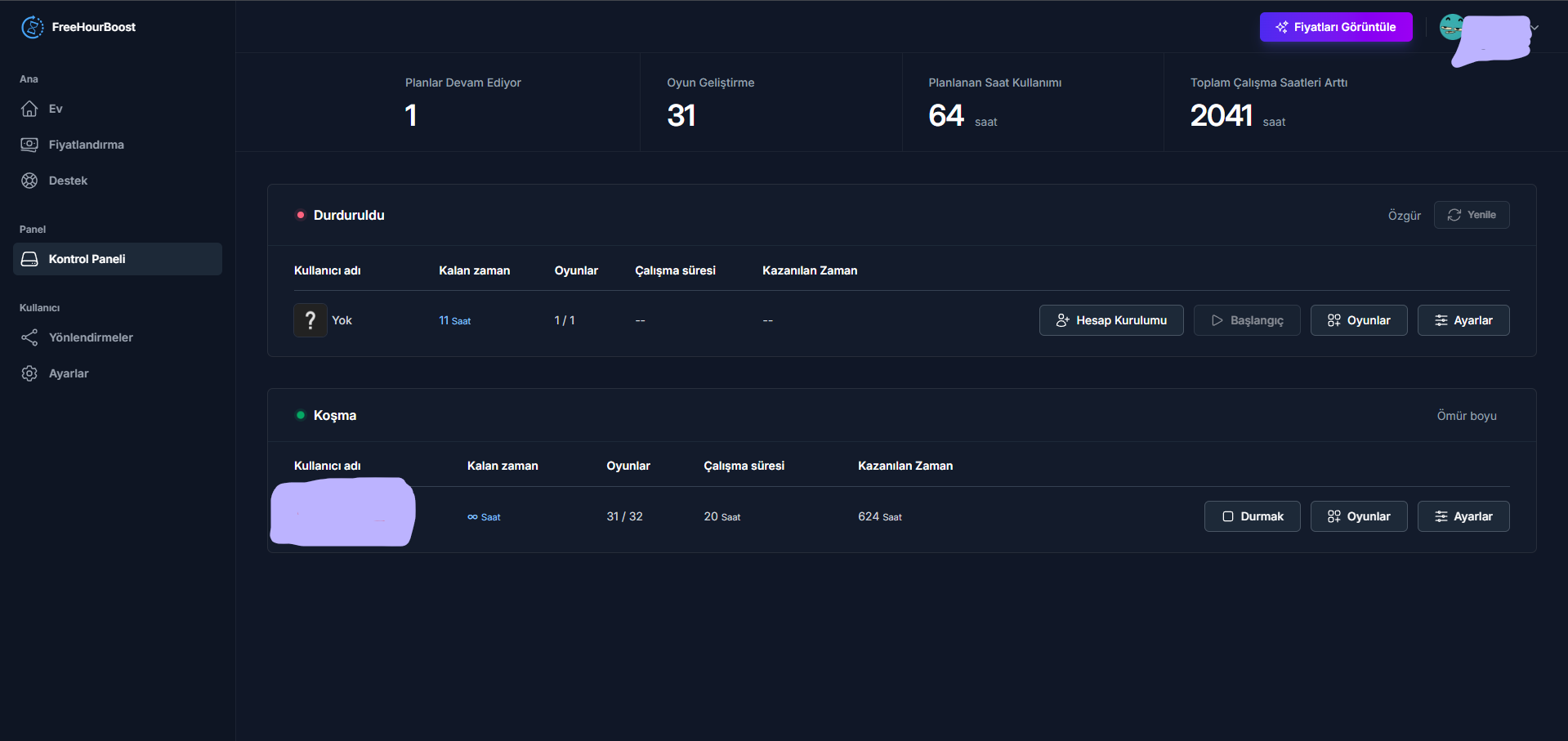Viewport: 1568px width, 741px height.
Task: Click the 1 / 1 games value
Action: tap(565, 320)
